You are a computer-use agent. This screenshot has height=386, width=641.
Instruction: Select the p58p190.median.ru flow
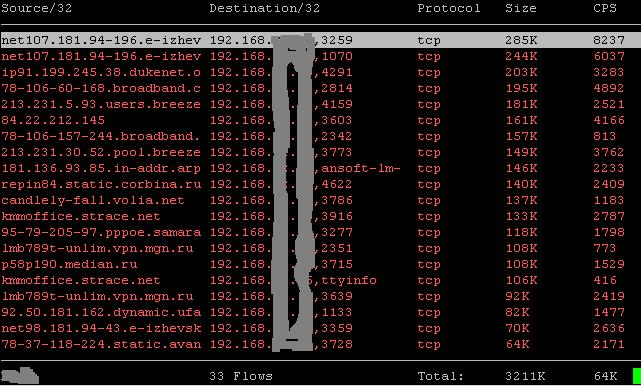click(x=320, y=265)
